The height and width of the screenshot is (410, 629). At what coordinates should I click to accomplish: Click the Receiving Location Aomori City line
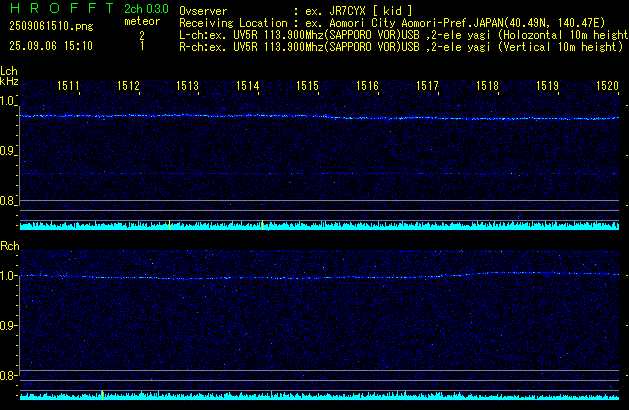point(392,23)
